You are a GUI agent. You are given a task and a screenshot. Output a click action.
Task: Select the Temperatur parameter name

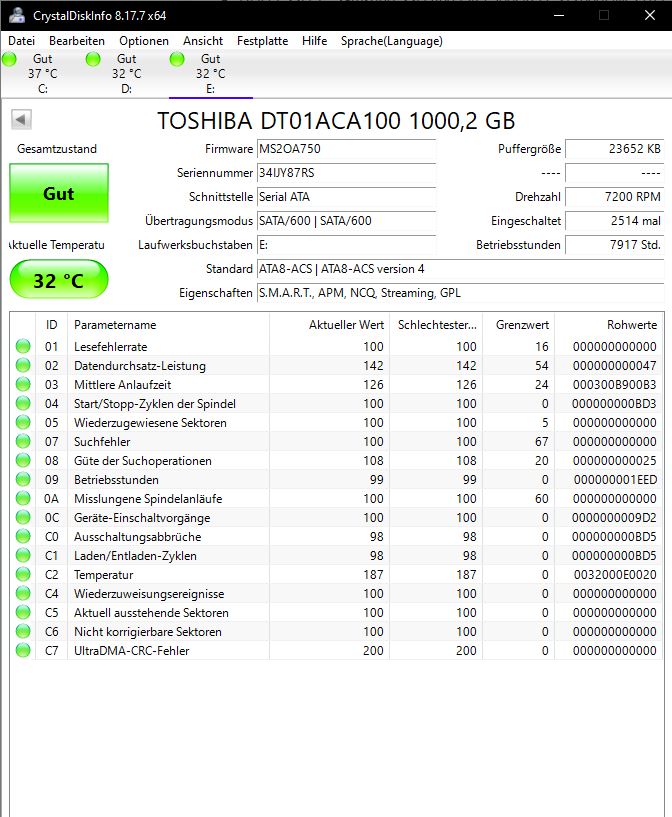pos(104,575)
